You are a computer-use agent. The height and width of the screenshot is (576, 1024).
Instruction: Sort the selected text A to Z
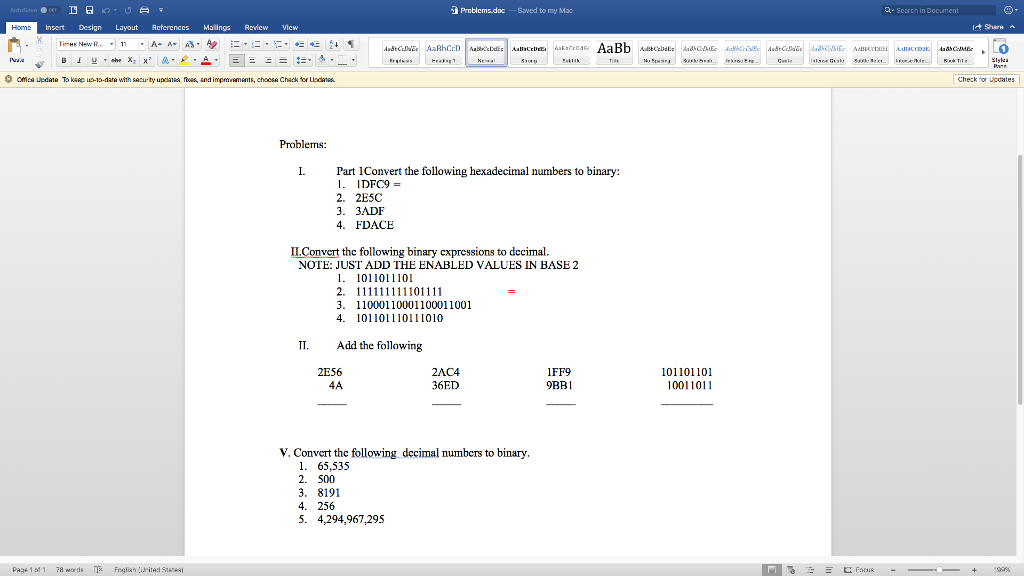tap(334, 44)
